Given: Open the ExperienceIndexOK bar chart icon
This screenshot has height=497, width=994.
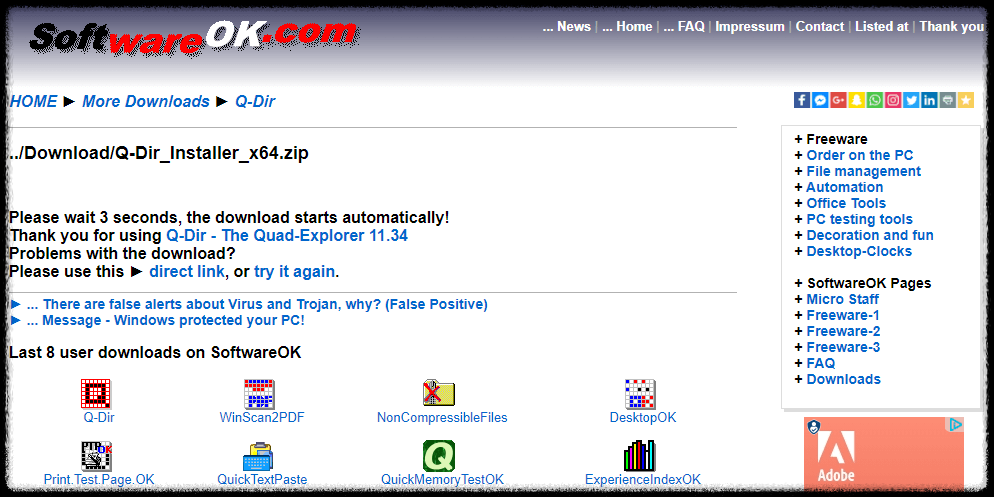Looking at the screenshot, I should pos(640,456).
